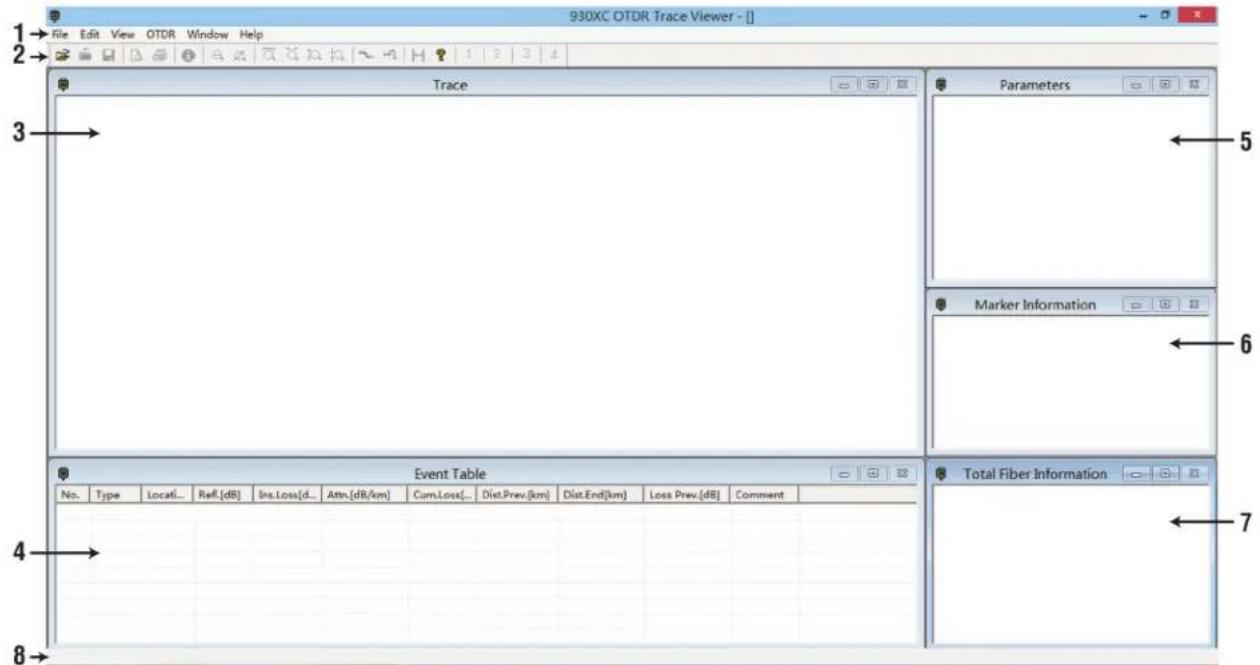This screenshot has height=665, width=1260.
Task: Close the Total Fiber Information panel
Action: click(1197, 472)
